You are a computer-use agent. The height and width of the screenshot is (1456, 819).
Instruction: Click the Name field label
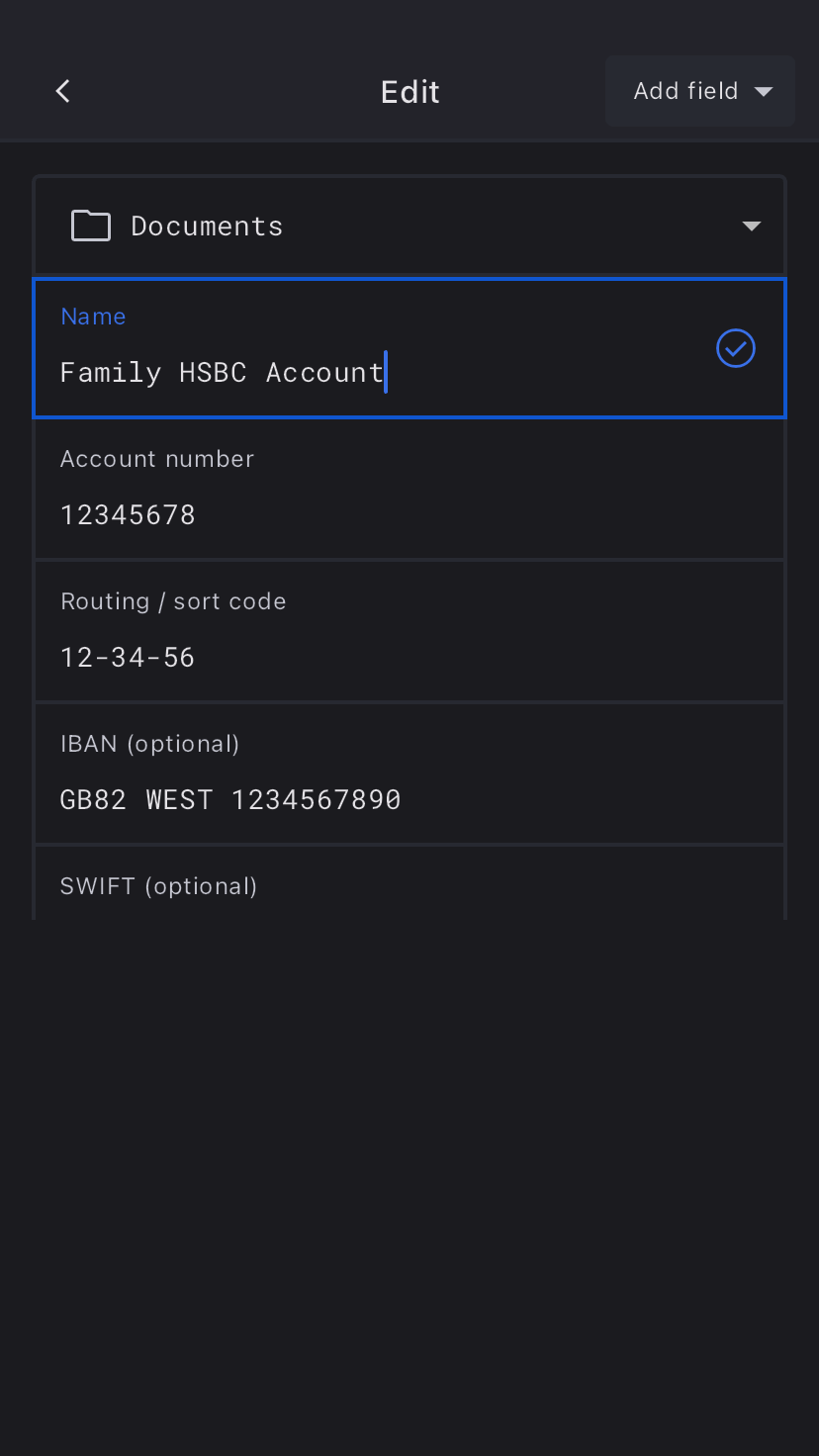pos(93,317)
